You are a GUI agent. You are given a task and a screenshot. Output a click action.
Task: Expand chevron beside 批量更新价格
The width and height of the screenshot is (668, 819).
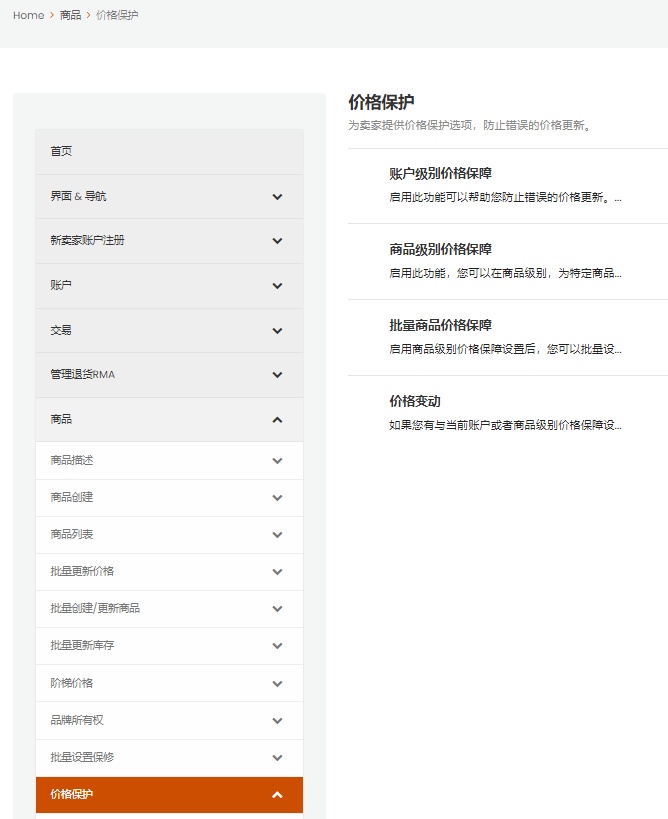tap(277, 572)
